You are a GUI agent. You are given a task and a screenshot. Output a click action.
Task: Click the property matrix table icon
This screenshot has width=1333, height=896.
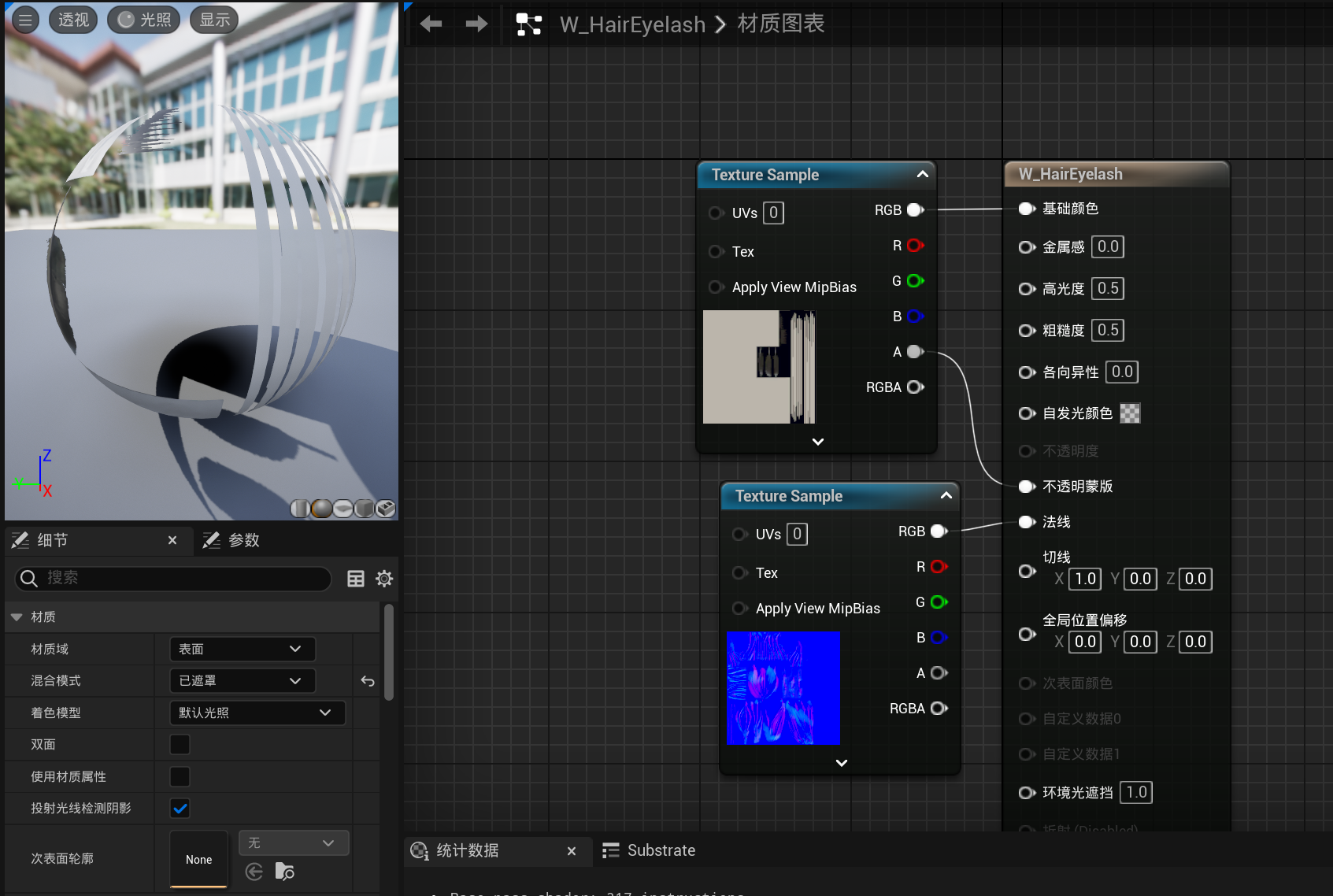point(356,579)
